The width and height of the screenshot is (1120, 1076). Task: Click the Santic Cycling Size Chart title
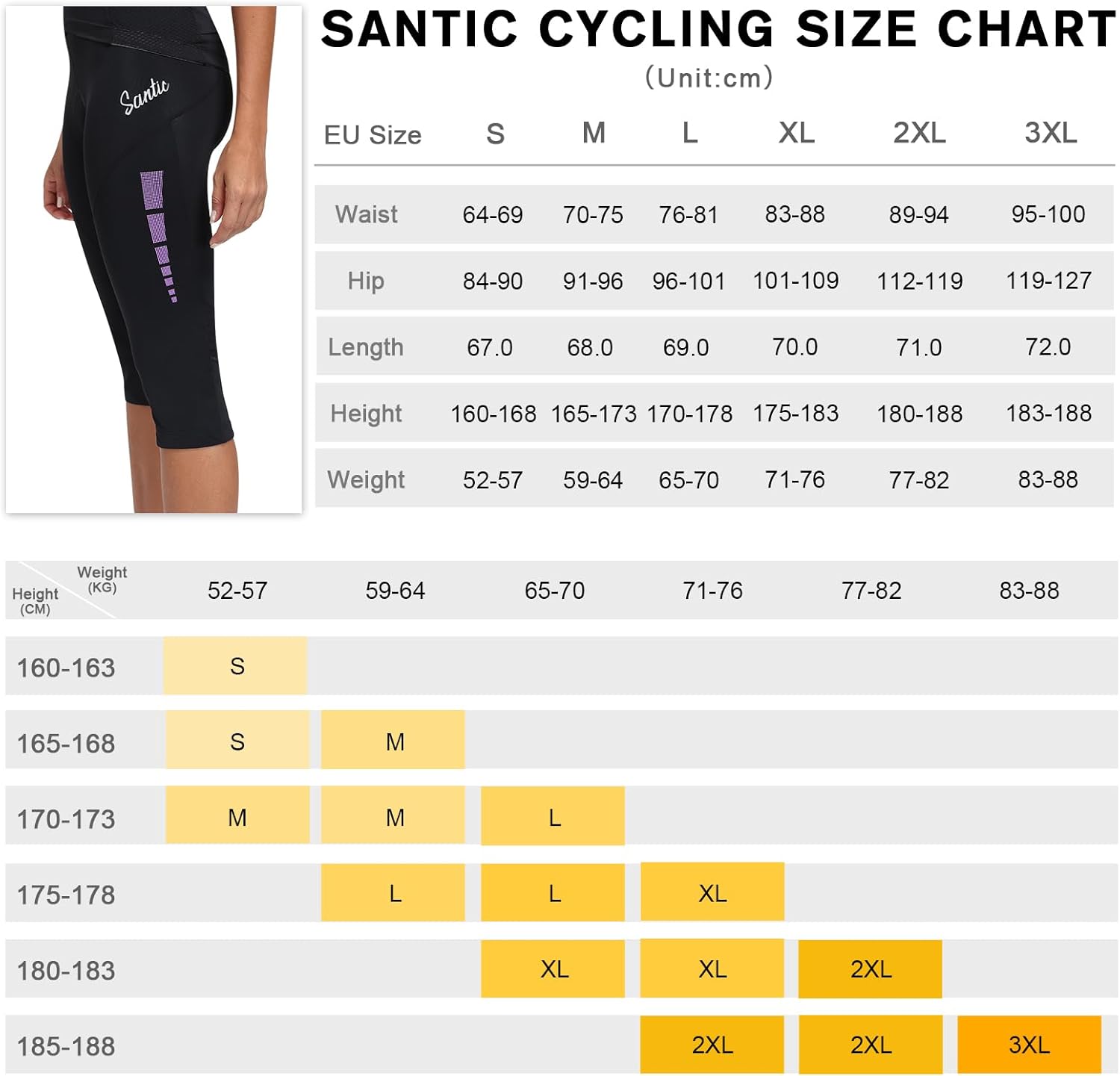click(x=718, y=30)
